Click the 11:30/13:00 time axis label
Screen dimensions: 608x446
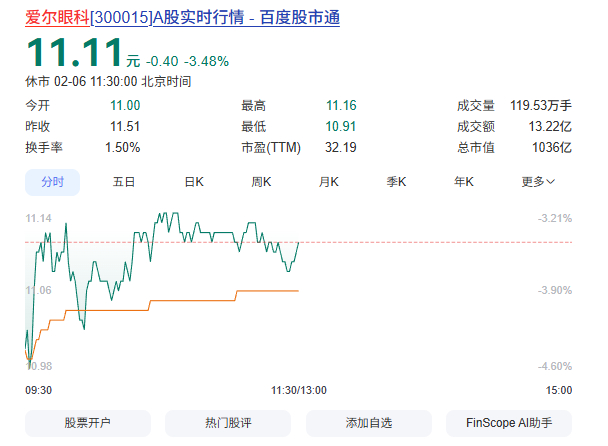coord(299,390)
